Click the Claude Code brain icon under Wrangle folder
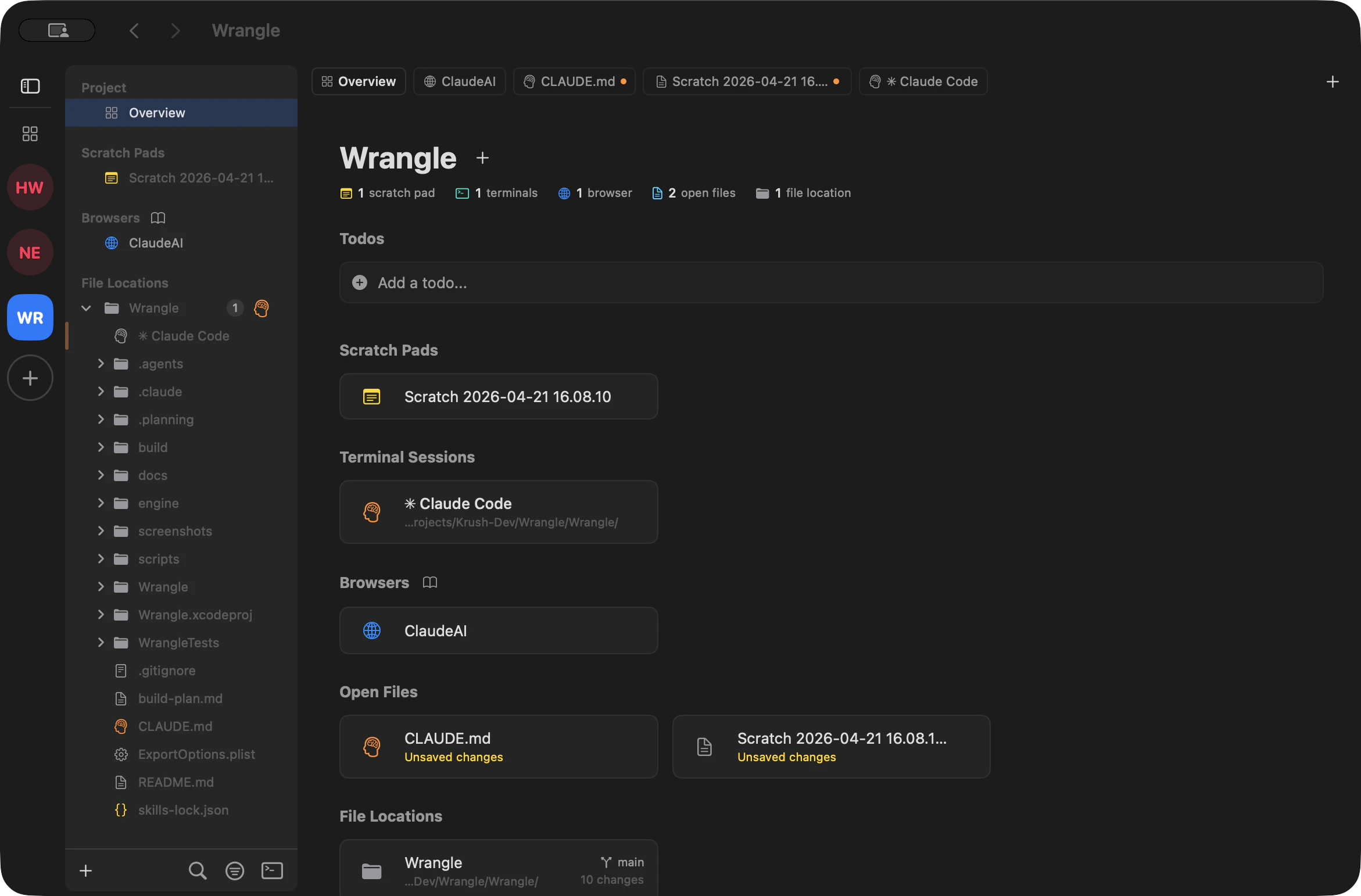This screenshot has height=896, width=1361. pyautogui.click(x=121, y=336)
